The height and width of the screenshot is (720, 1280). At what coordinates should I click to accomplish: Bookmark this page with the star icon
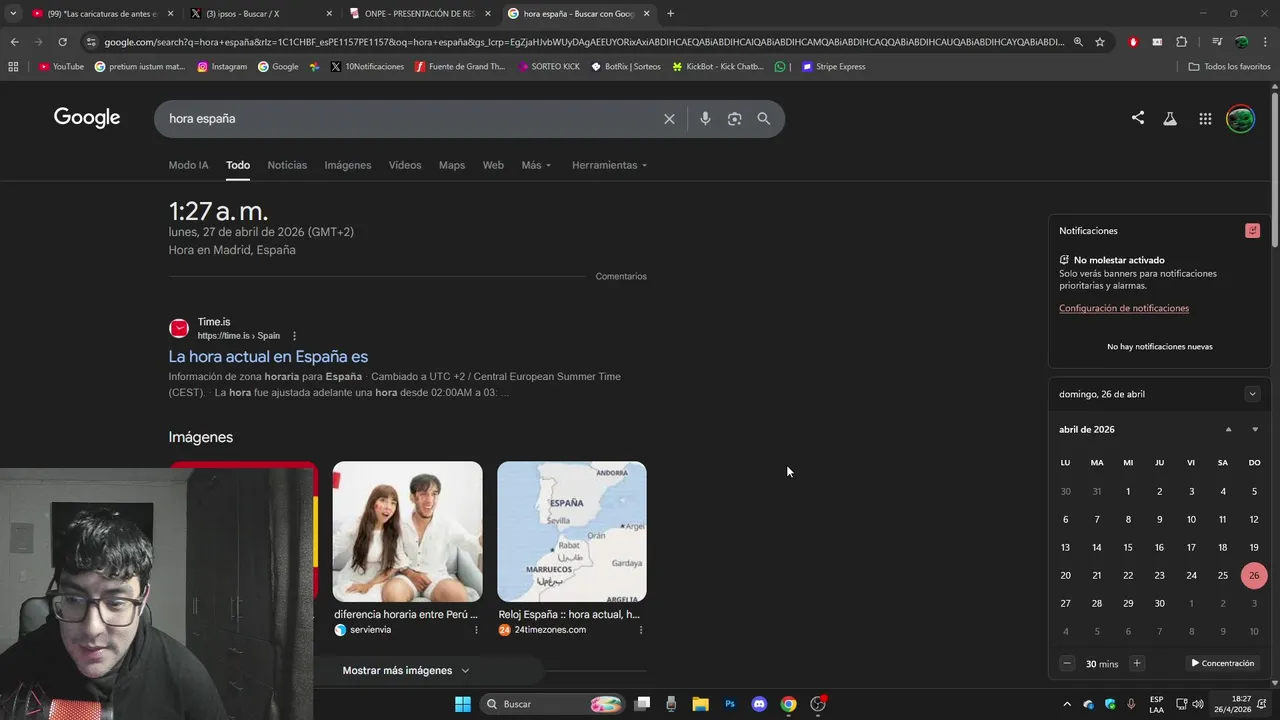[x=1100, y=42]
